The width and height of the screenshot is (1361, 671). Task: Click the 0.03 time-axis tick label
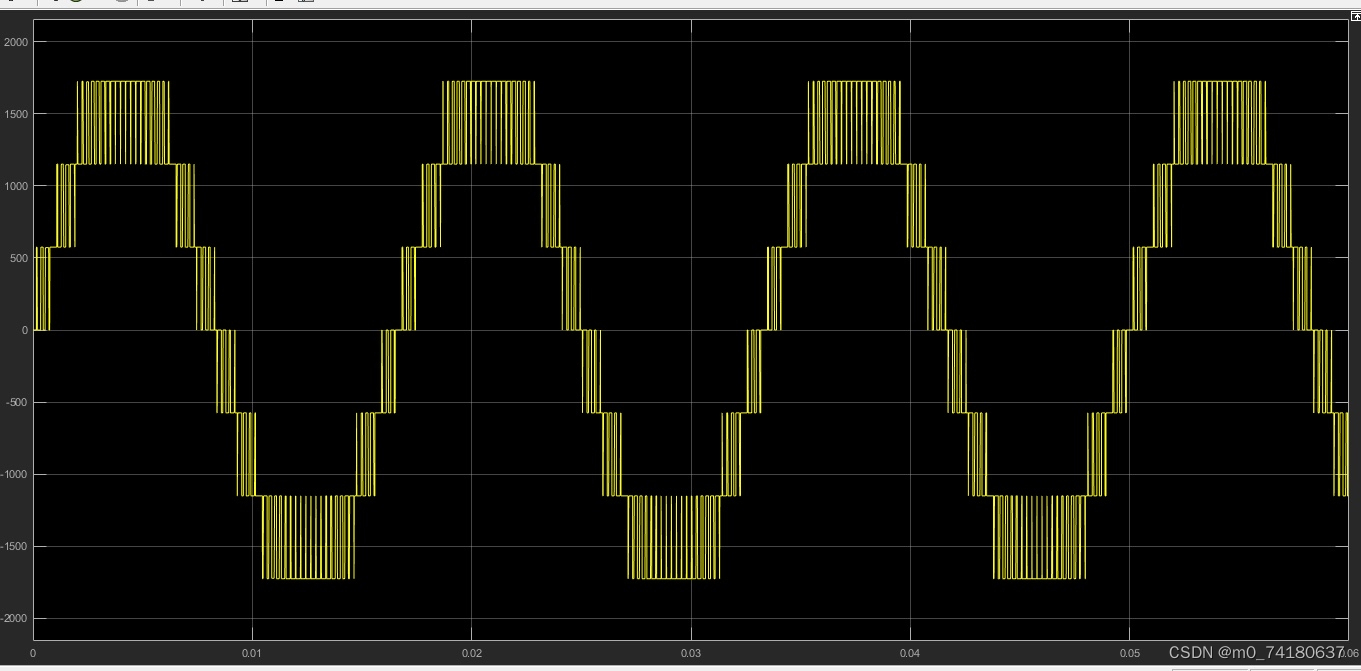tap(691, 653)
